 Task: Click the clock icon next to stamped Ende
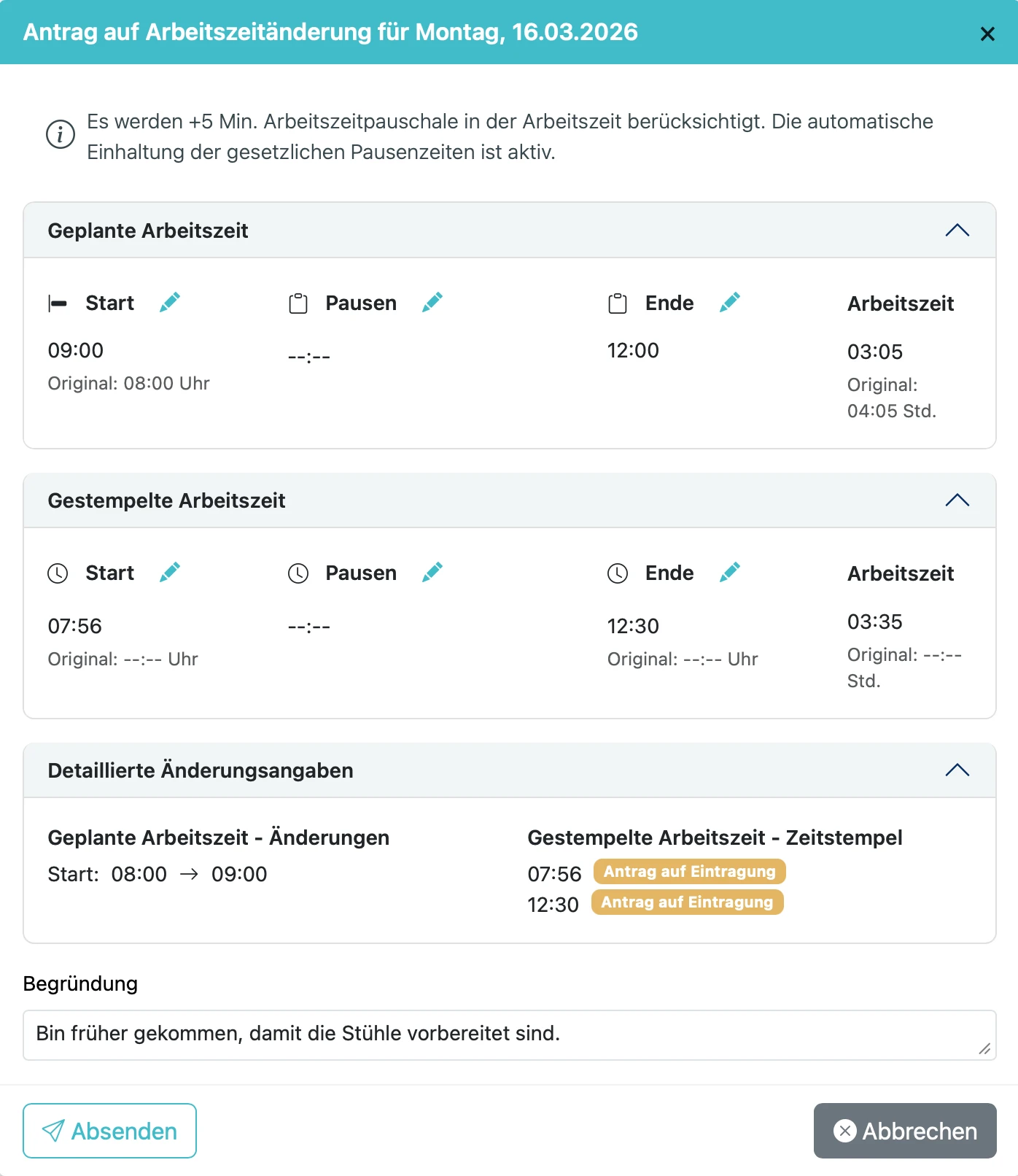618,573
